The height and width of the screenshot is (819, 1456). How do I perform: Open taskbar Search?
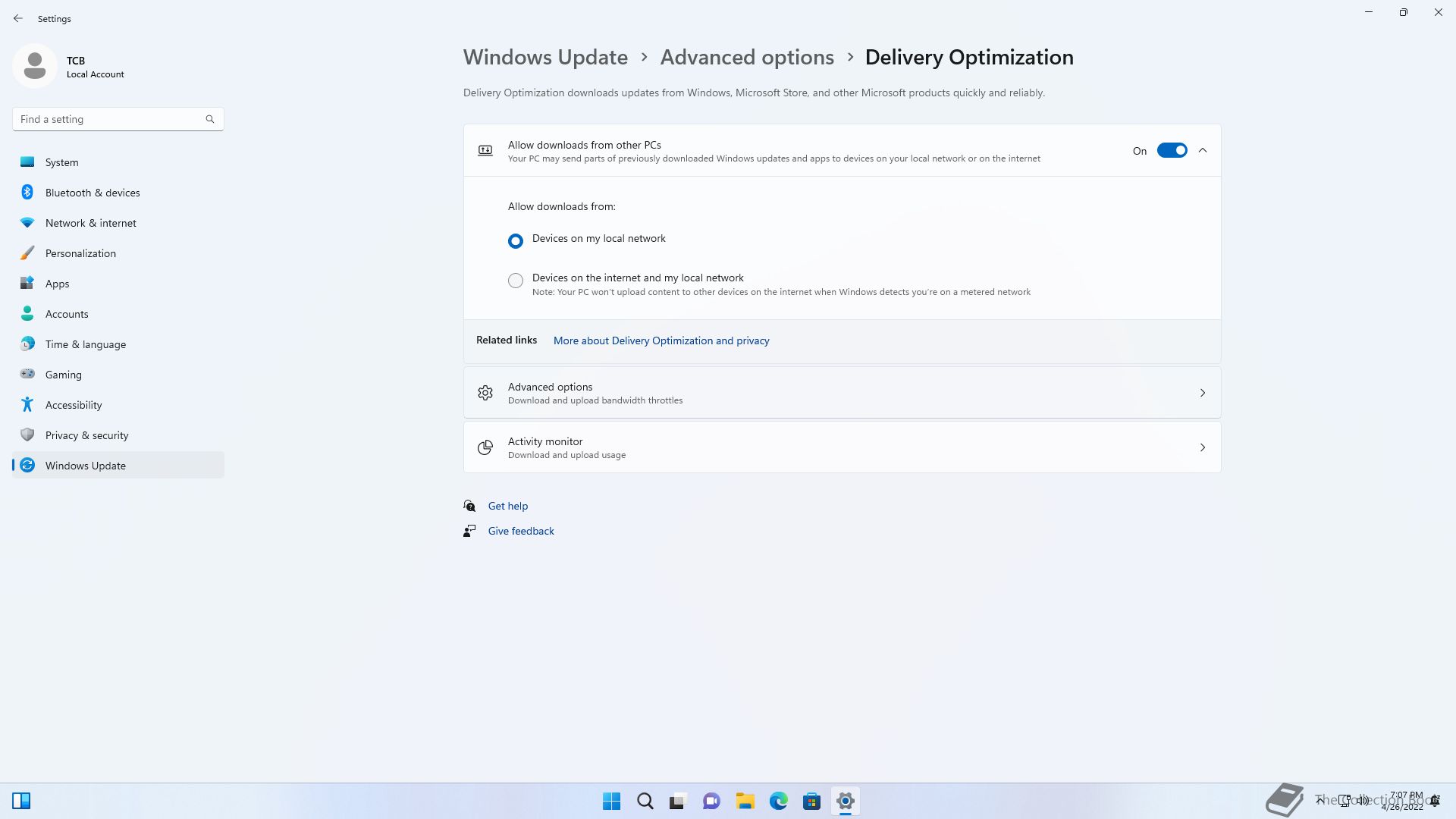click(x=645, y=801)
